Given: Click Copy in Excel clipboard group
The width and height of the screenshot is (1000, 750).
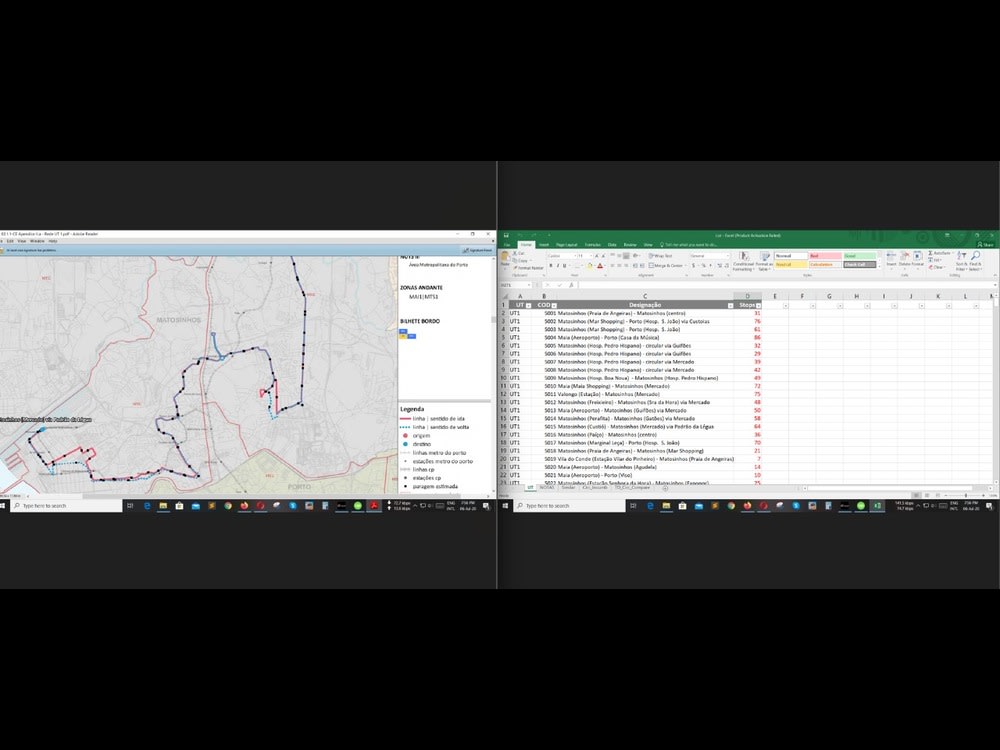Looking at the screenshot, I should pos(522,260).
